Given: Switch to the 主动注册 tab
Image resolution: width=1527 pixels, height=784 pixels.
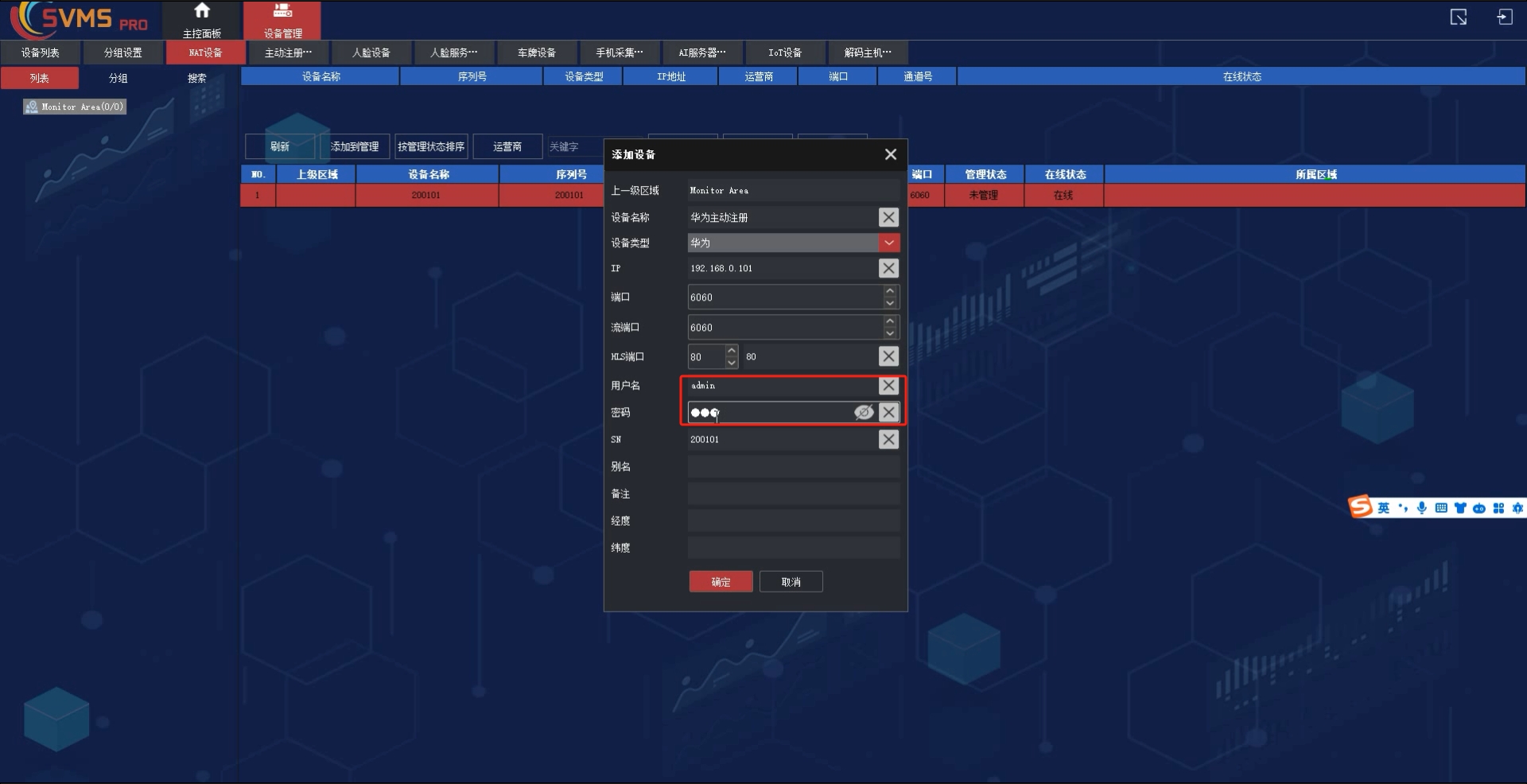Looking at the screenshot, I should point(288,53).
